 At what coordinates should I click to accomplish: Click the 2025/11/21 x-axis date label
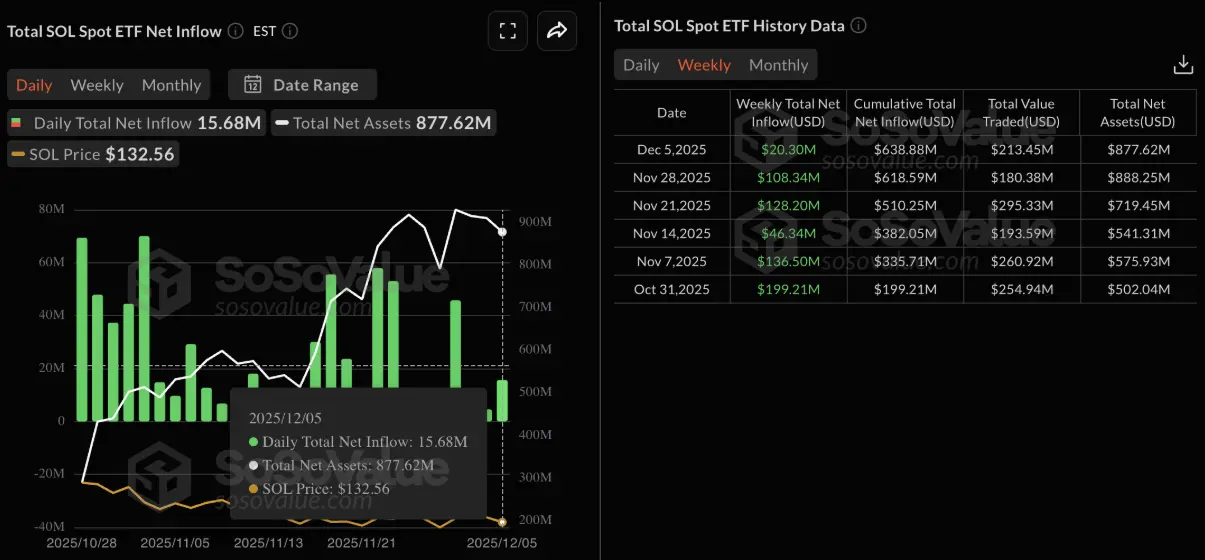tap(362, 543)
